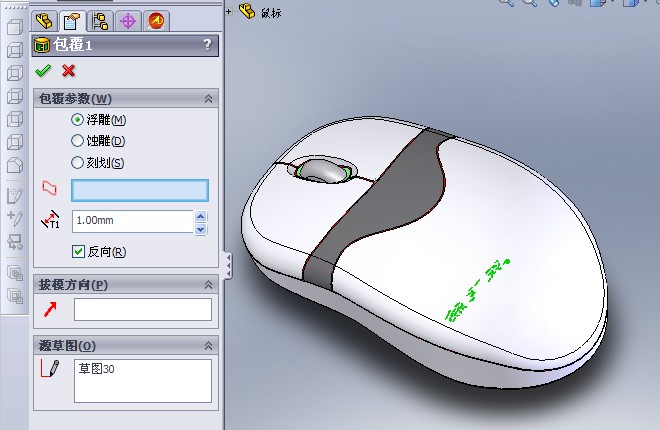Image resolution: width=660 pixels, height=430 pixels.
Task: Collapse the 包覆参数(W) section
Action: coord(208,99)
